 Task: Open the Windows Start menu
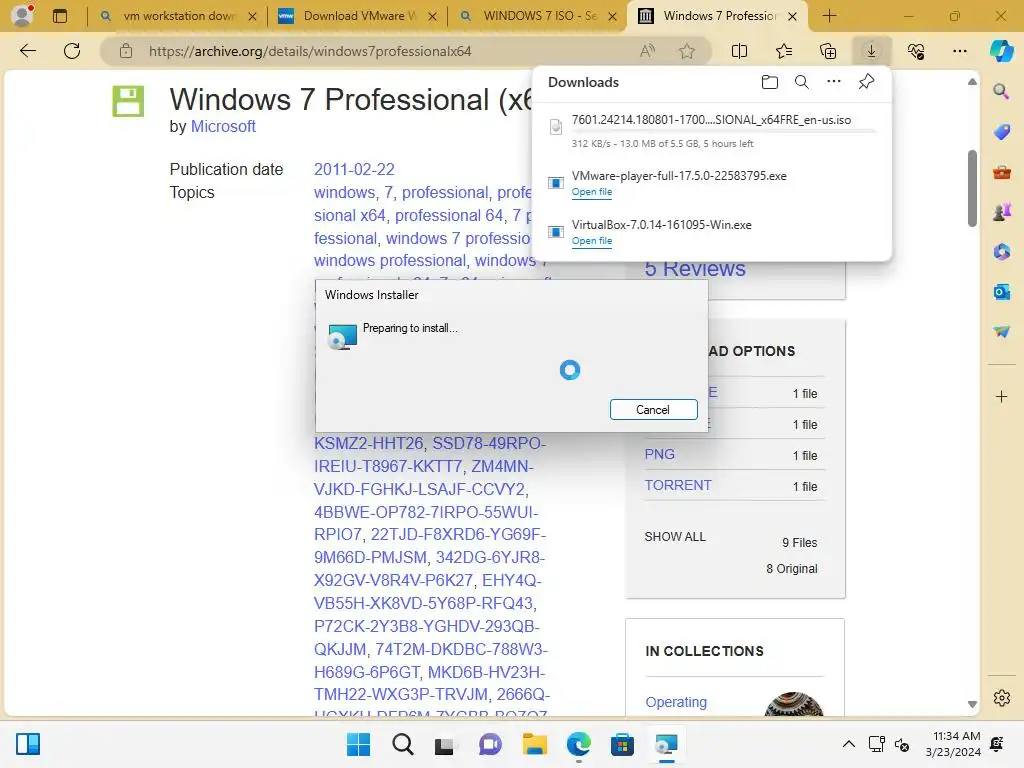coord(358,744)
